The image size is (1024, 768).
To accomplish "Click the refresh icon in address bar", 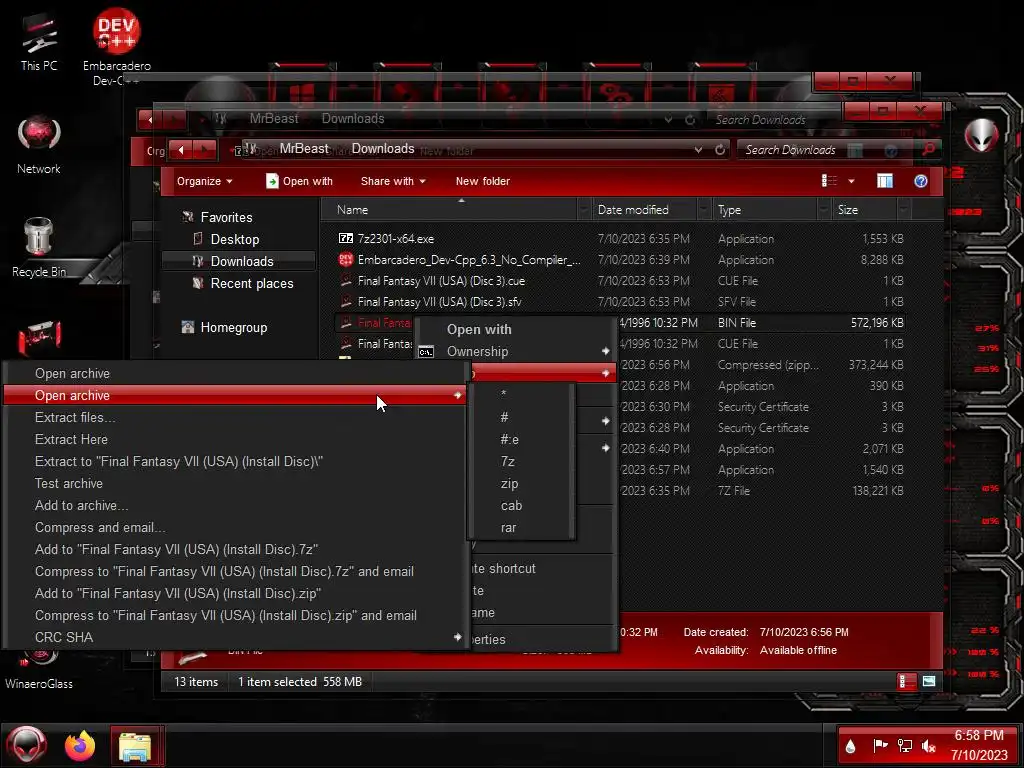I will tap(720, 150).
